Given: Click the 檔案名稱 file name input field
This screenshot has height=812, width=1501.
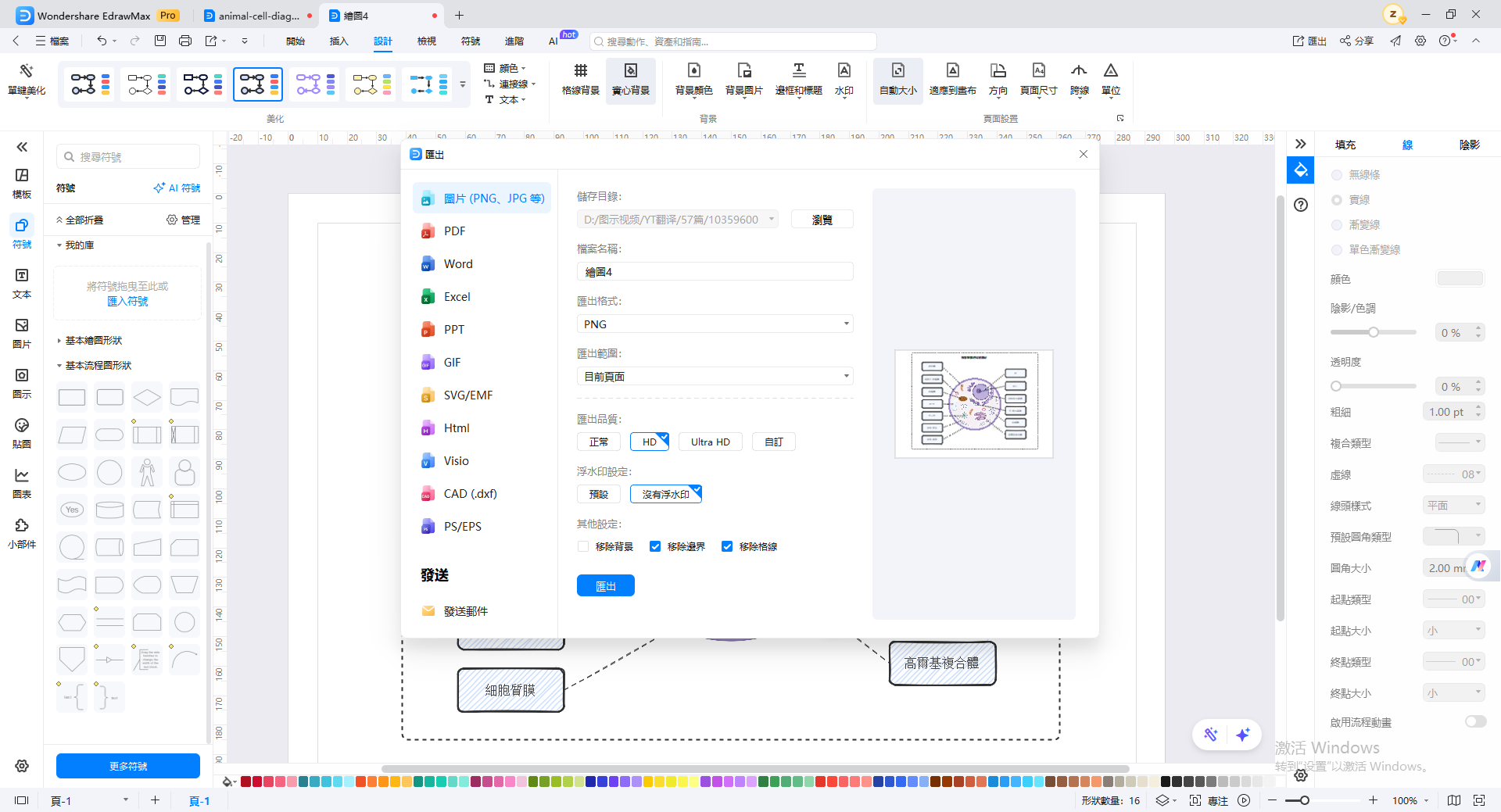Looking at the screenshot, I should pos(715,272).
